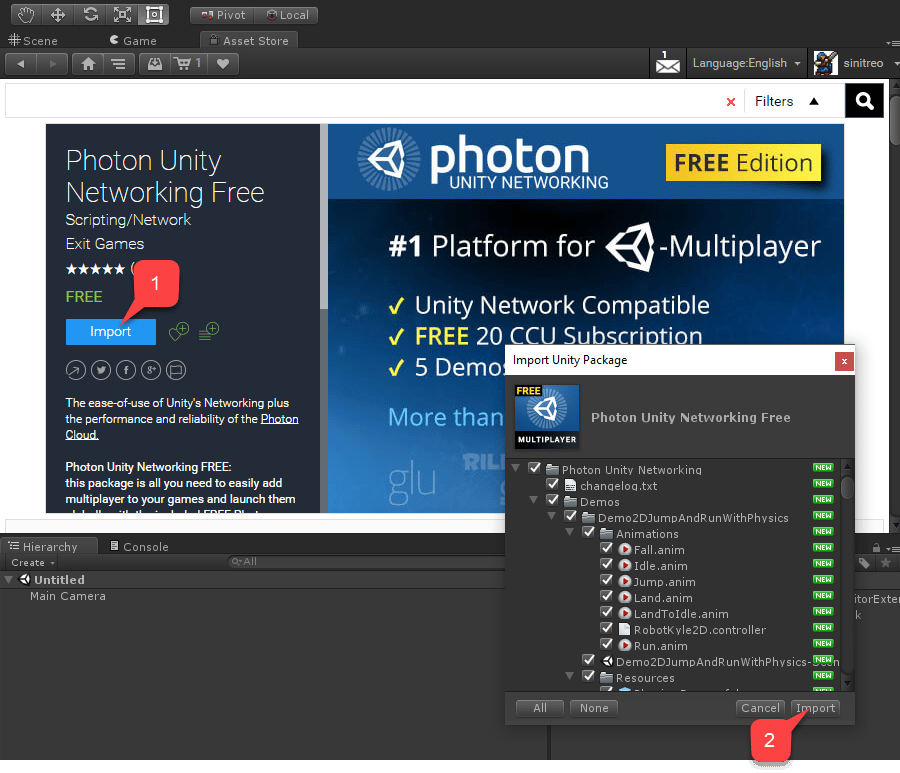
Task: Select Main Camera in Hierarchy
Action: pyautogui.click(x=68, y=596)
